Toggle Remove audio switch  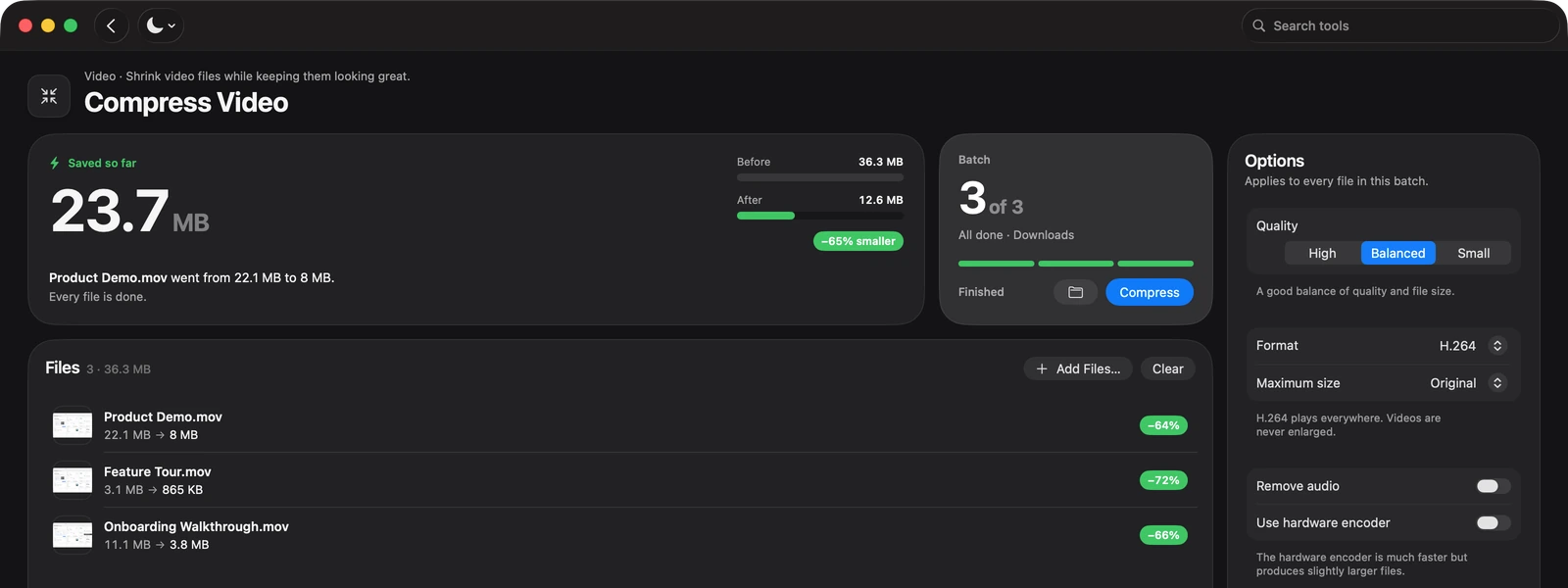(1493, 486)
